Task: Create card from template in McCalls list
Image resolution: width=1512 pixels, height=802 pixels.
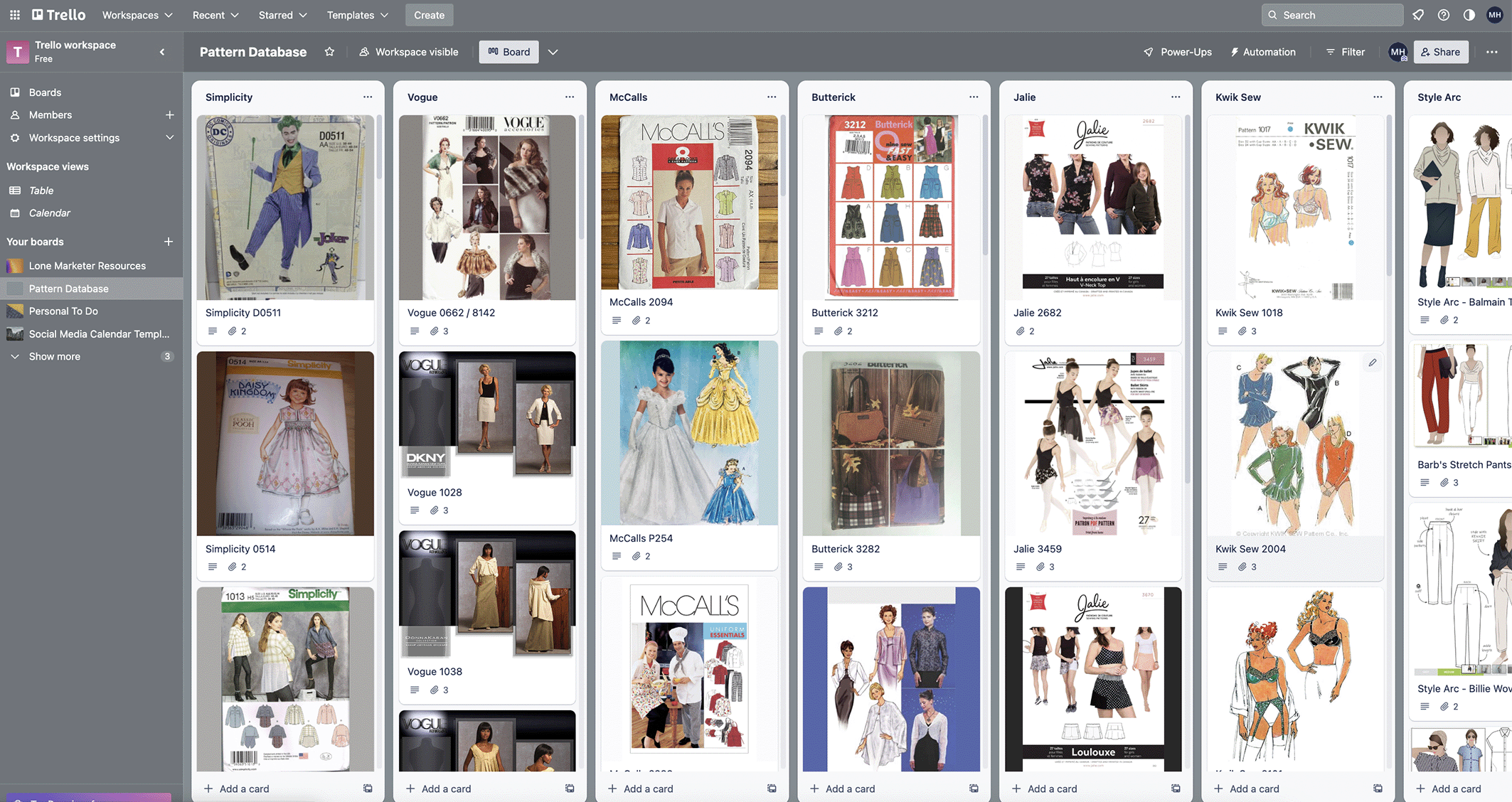Action: coord(772,788)
